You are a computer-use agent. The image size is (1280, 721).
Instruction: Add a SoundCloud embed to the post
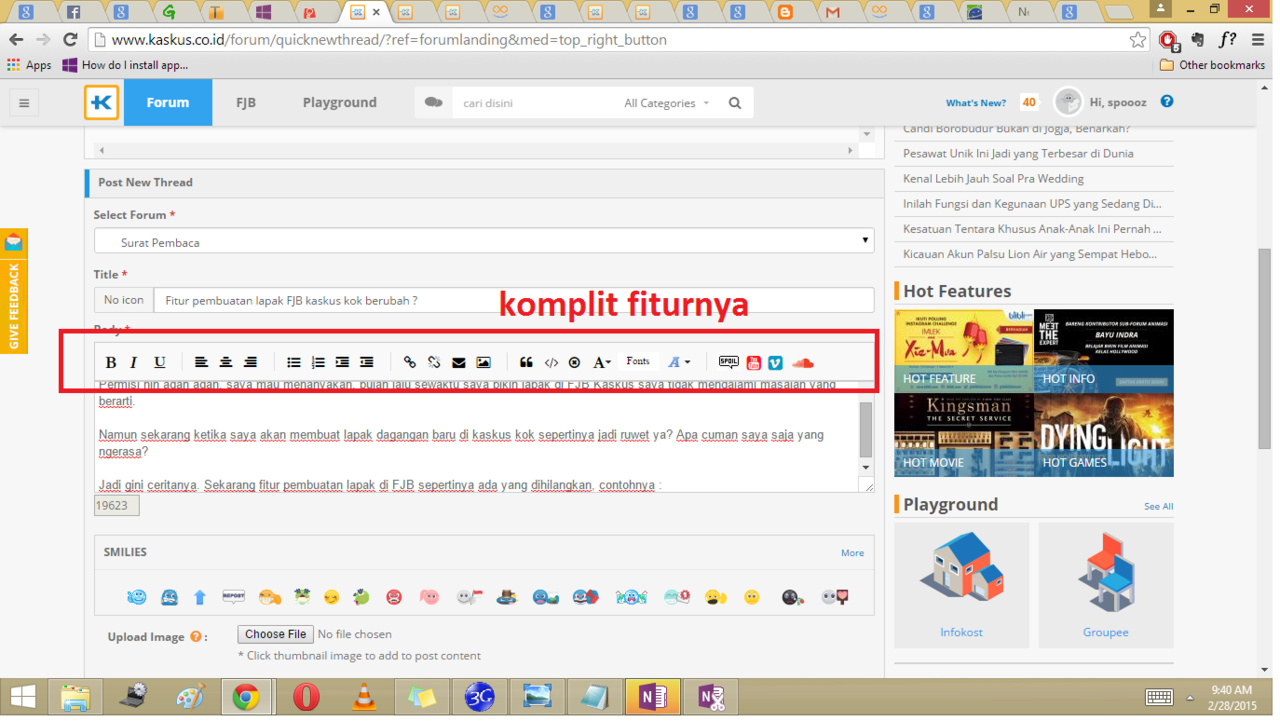[801, 362]
